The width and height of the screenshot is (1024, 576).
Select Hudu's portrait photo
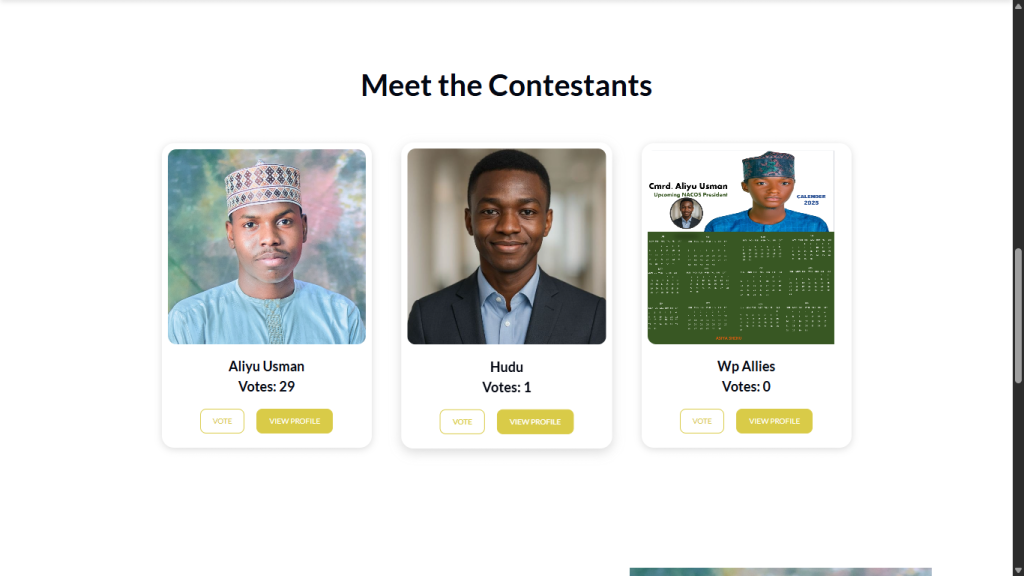[507, 247]
